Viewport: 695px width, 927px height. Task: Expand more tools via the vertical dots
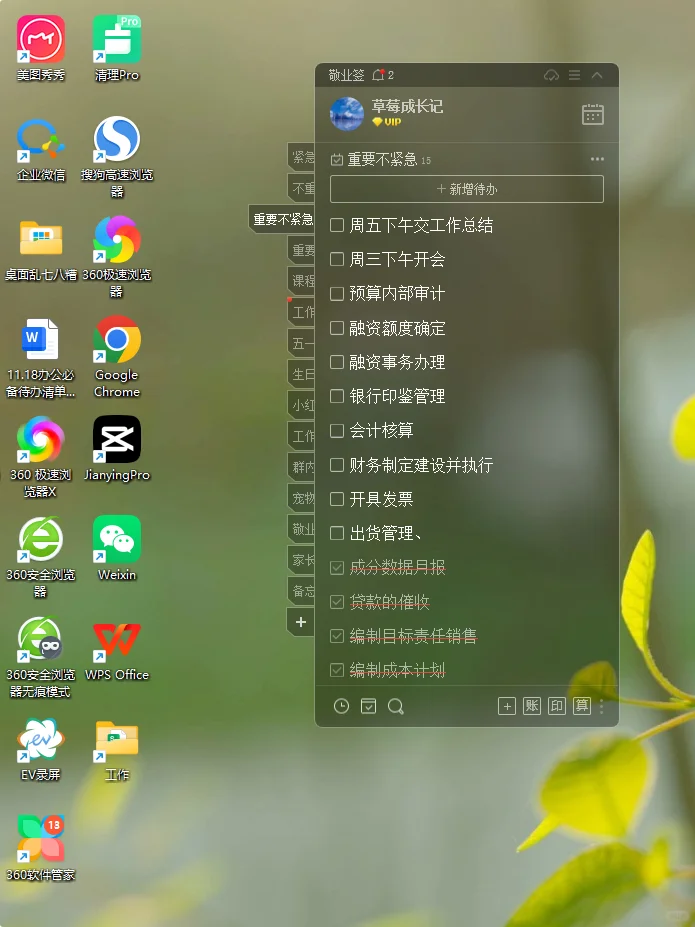click(602, 706)
